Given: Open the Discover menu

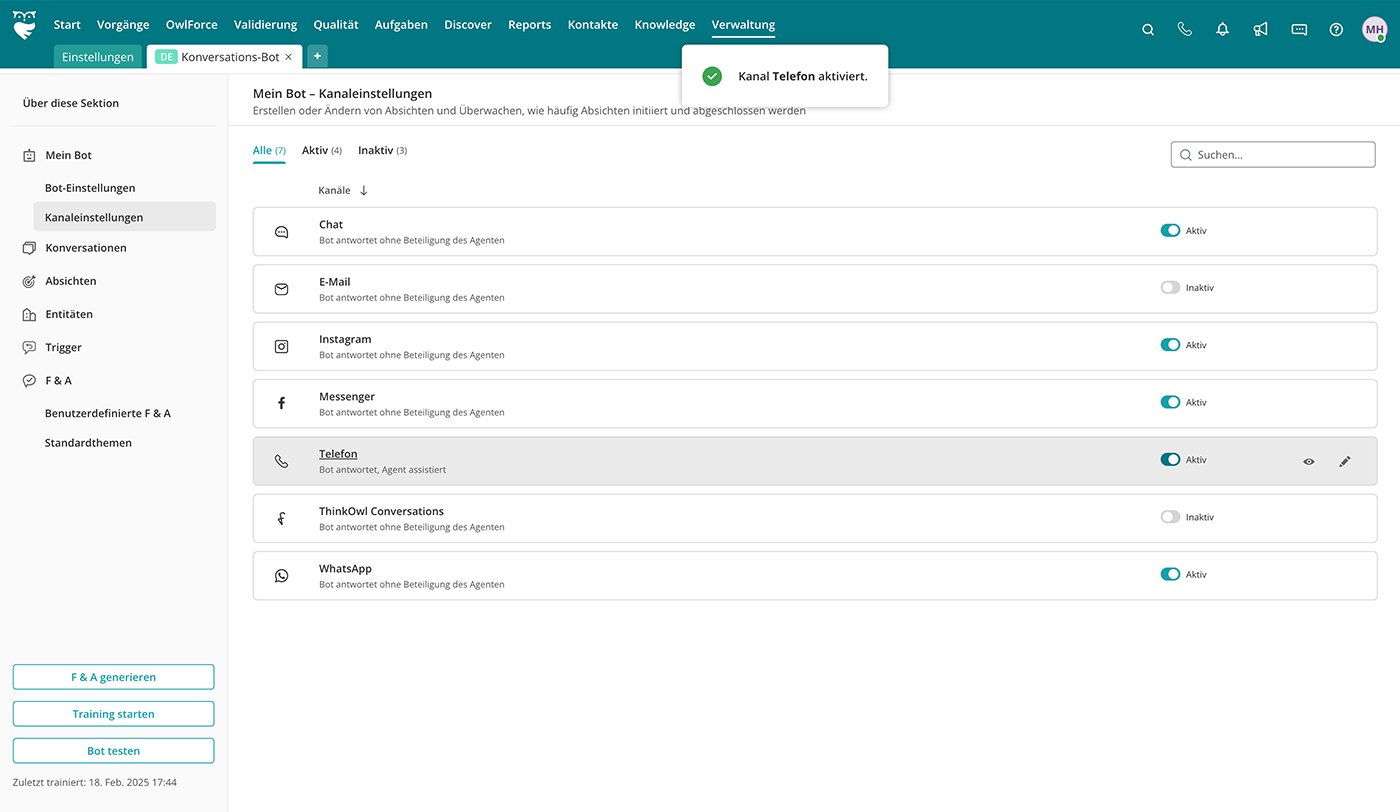Looking at the screenshot, I should tap(468, 25).
